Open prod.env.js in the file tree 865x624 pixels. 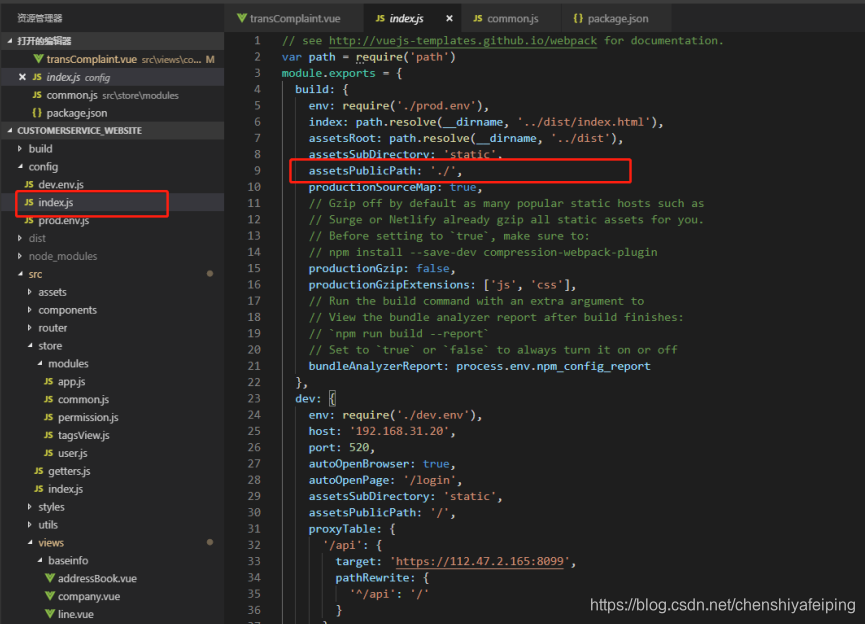click(x=63, y=220)
